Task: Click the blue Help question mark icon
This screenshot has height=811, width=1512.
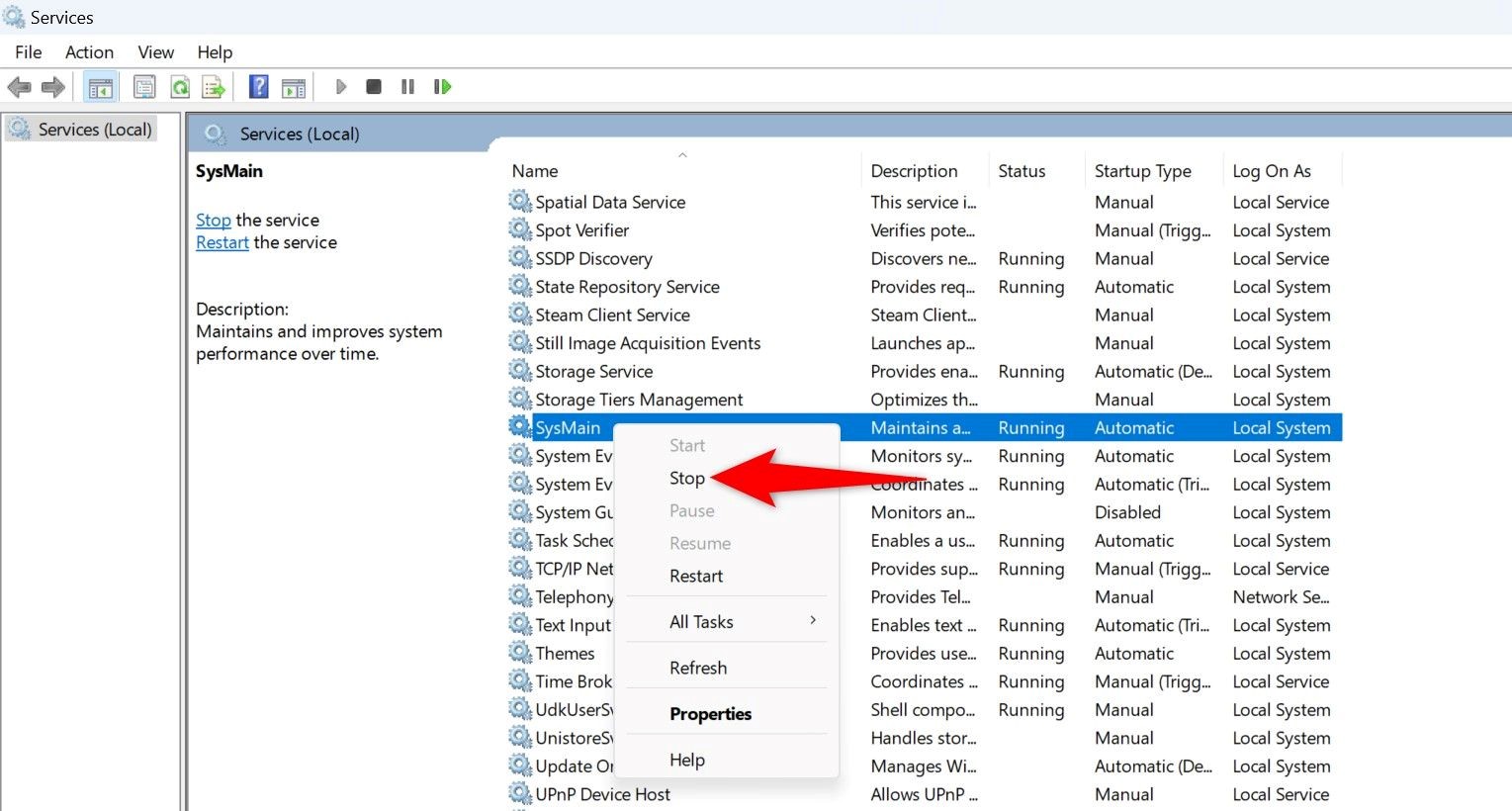Action: (x=258, y=87)
